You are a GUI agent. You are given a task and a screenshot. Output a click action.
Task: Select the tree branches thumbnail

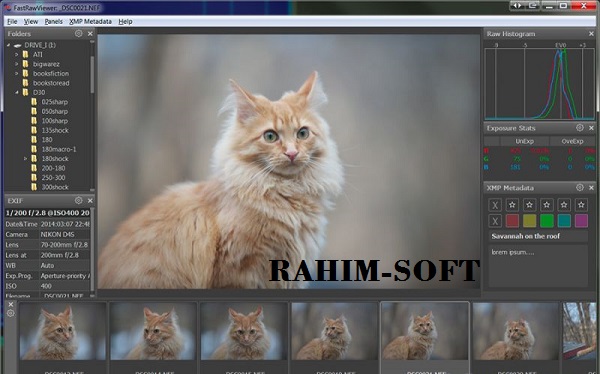coord(579,332)
